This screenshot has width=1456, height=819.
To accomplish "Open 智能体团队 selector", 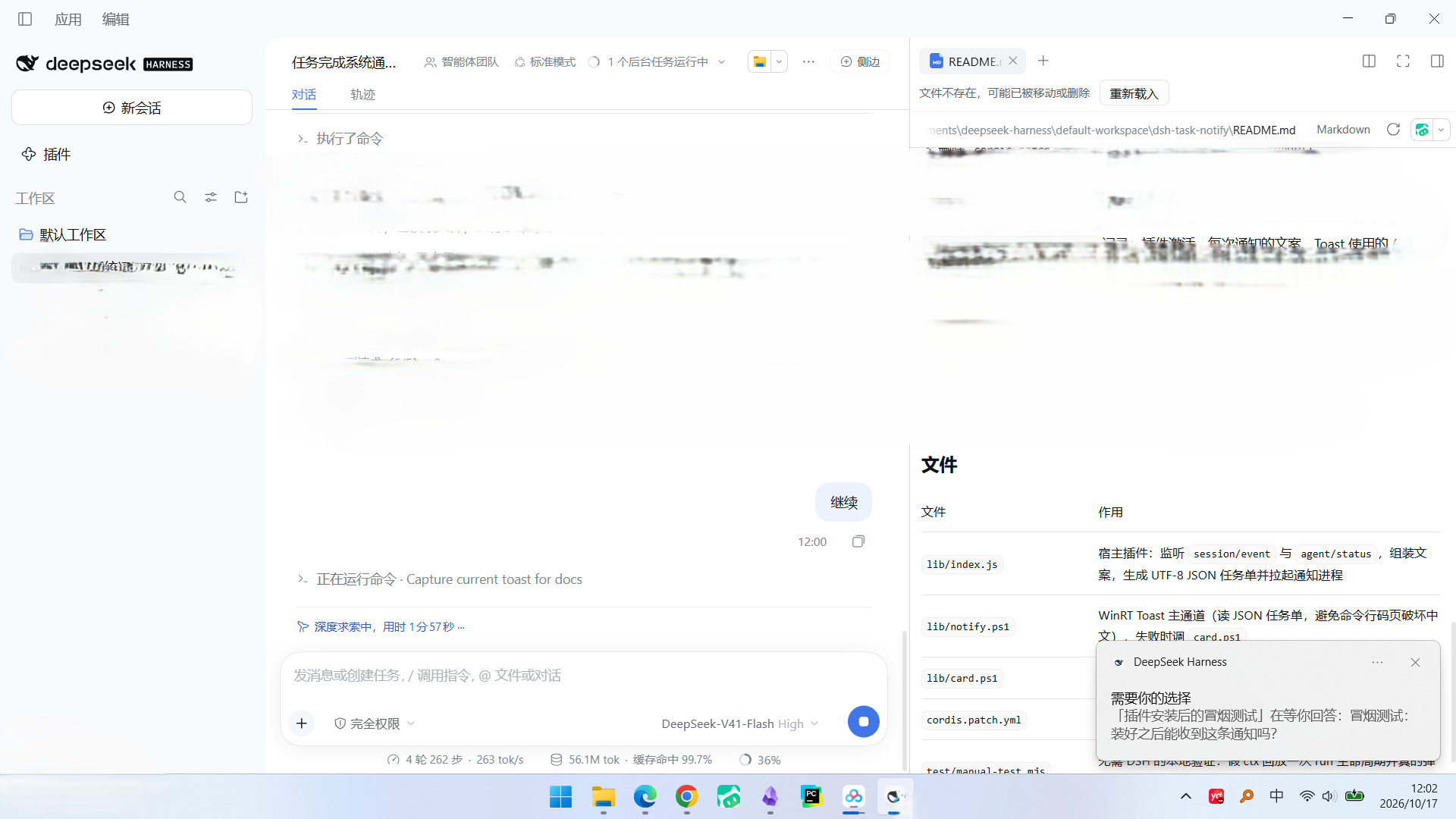I will coord(461,61).
